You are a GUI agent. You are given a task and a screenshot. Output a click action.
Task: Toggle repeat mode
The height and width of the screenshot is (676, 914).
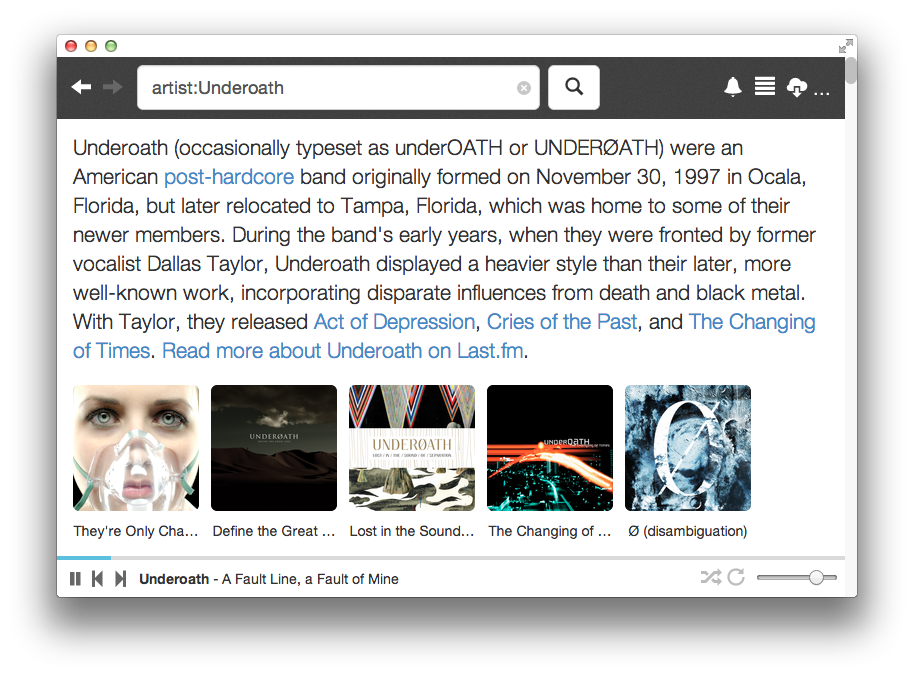[x=736, y=577]
